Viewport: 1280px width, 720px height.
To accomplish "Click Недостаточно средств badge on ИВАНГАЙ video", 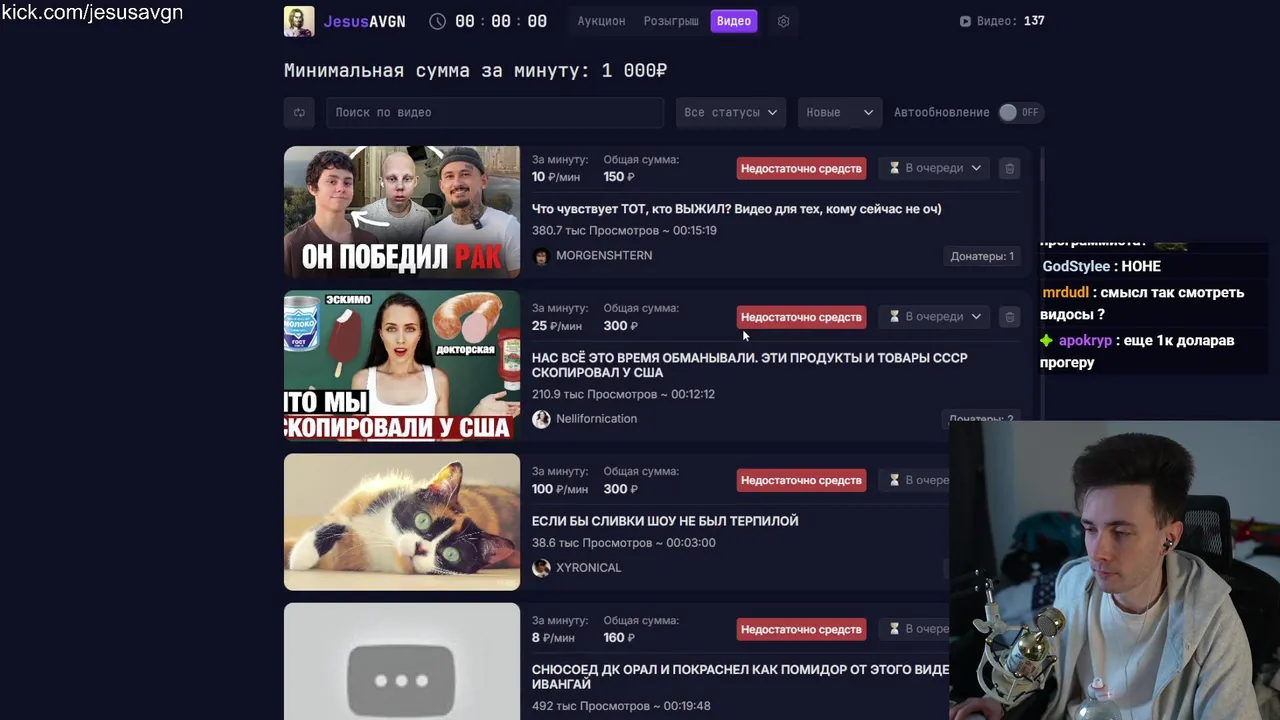I will click(801, 629).
